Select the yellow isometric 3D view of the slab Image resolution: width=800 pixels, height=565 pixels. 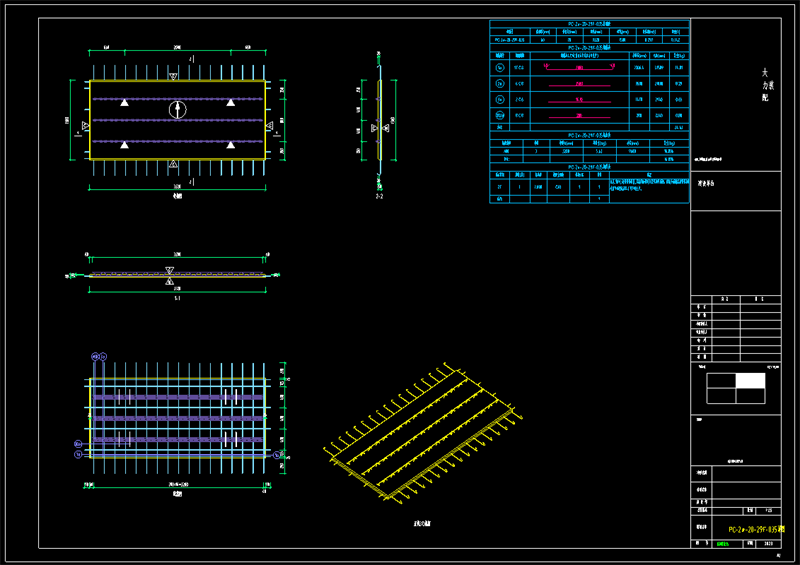423,433
